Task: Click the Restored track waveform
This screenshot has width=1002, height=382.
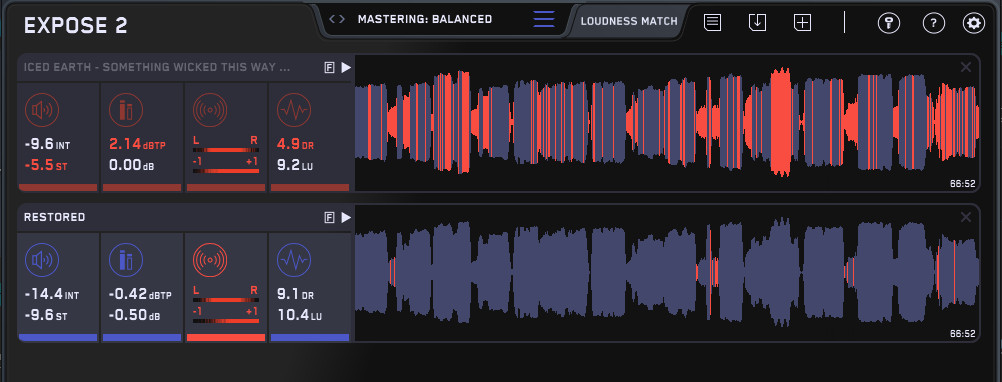Action: pos(667,273)
